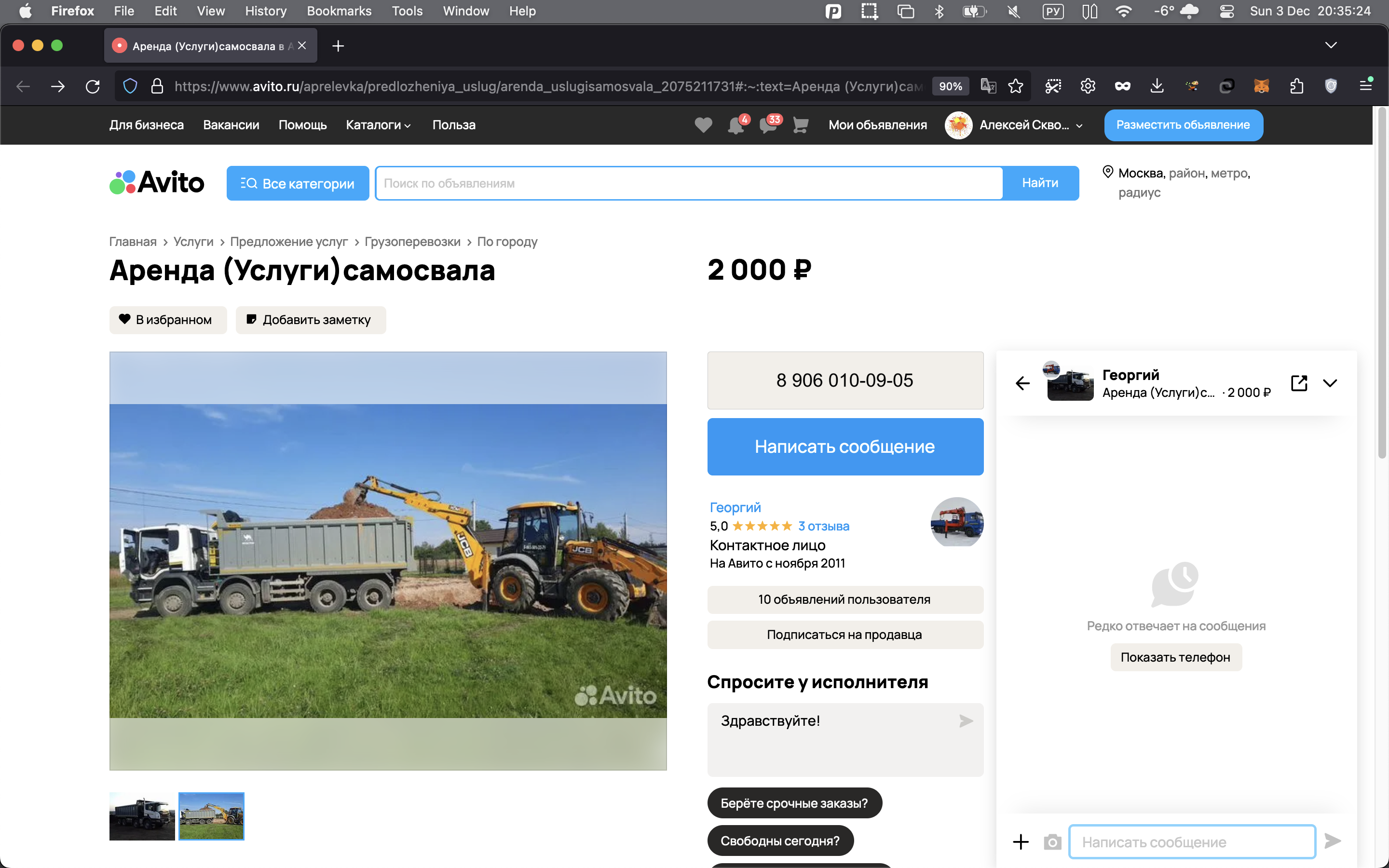Open chat in new window icon

(x=1299, y=383)
